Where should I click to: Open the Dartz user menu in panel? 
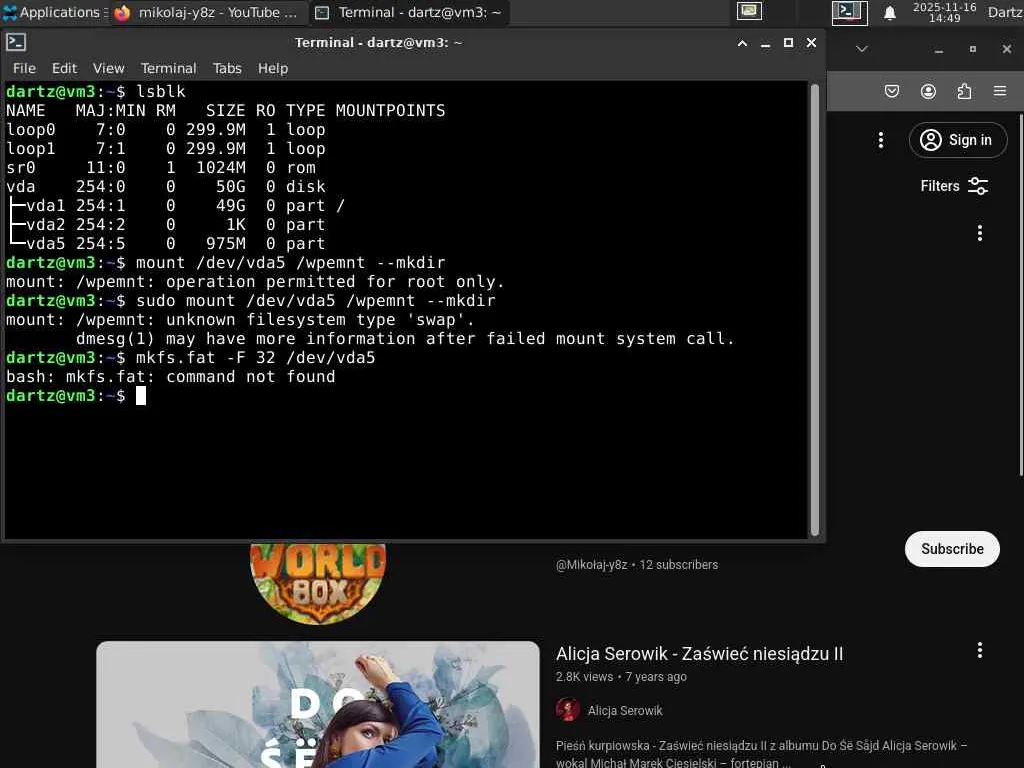[1005, 12]
